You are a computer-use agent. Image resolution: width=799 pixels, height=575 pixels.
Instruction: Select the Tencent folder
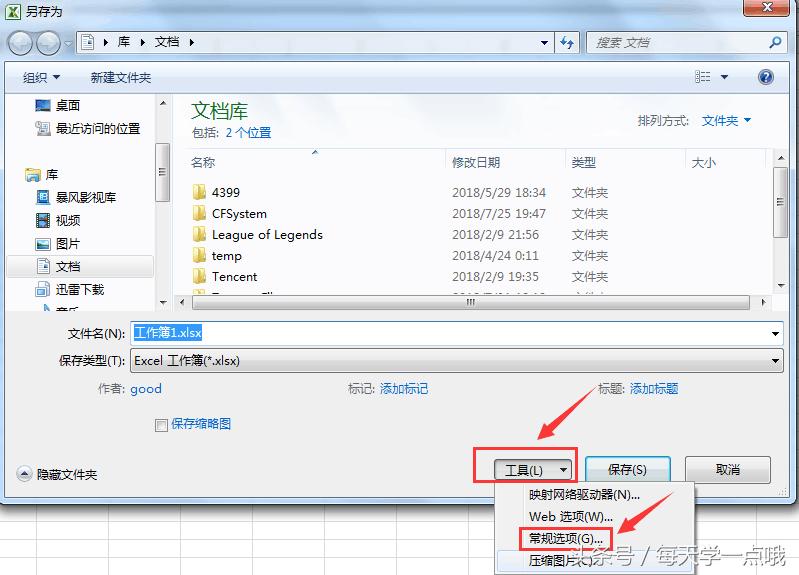tap(234, 276)
